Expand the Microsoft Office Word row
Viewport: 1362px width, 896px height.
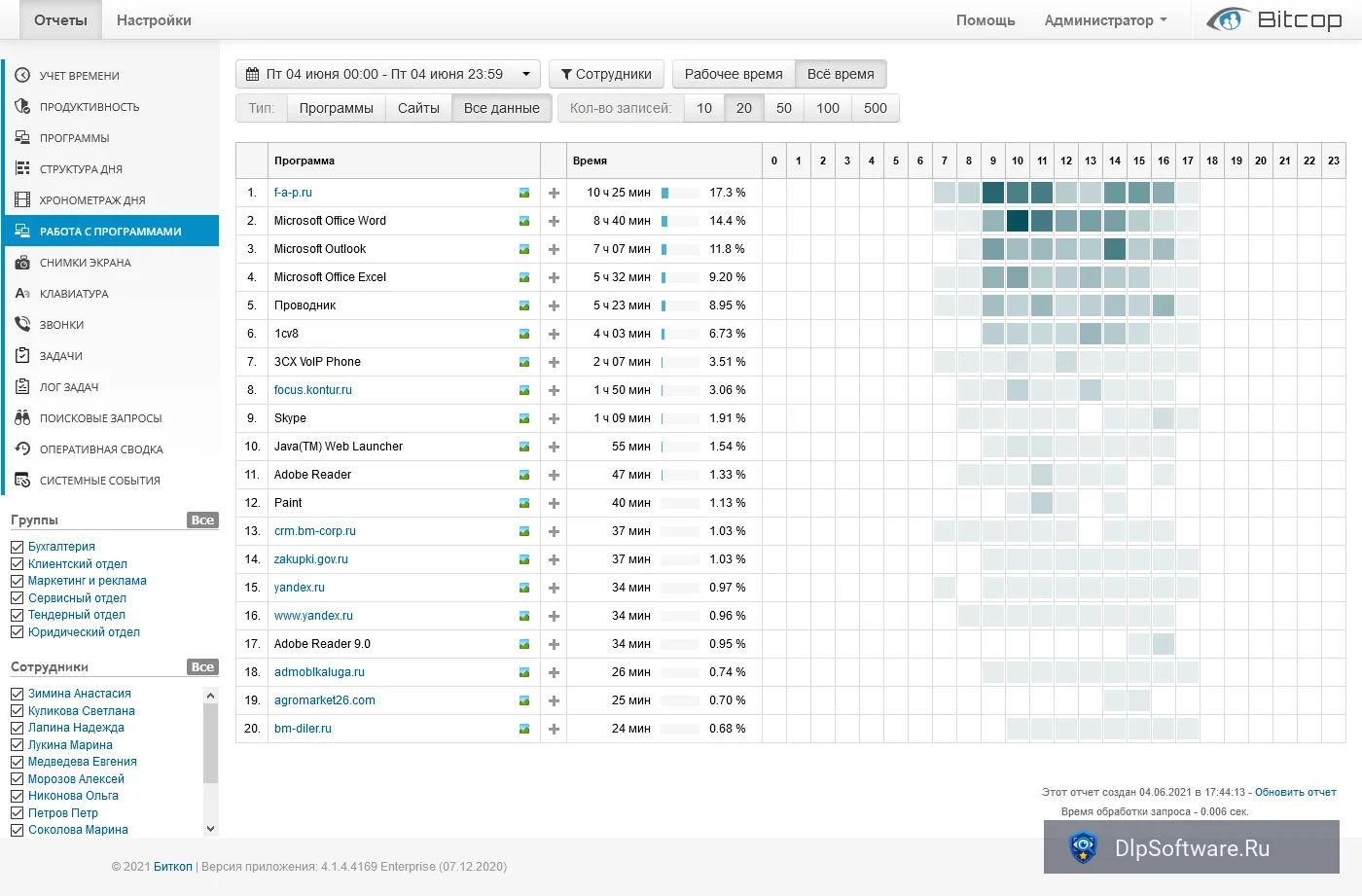554,221
